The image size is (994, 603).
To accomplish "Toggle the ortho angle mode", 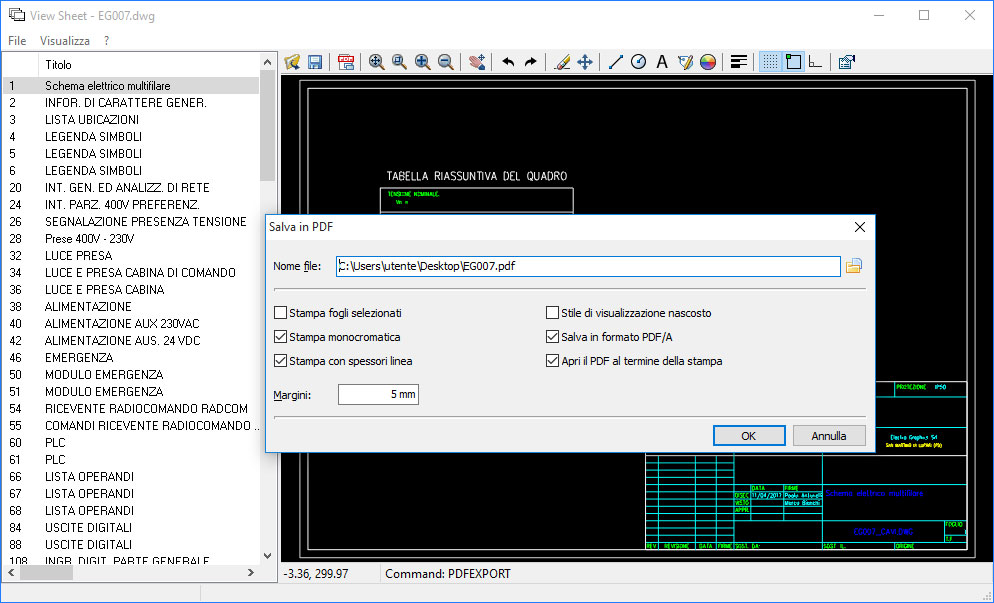I will [x=816, y=62].
